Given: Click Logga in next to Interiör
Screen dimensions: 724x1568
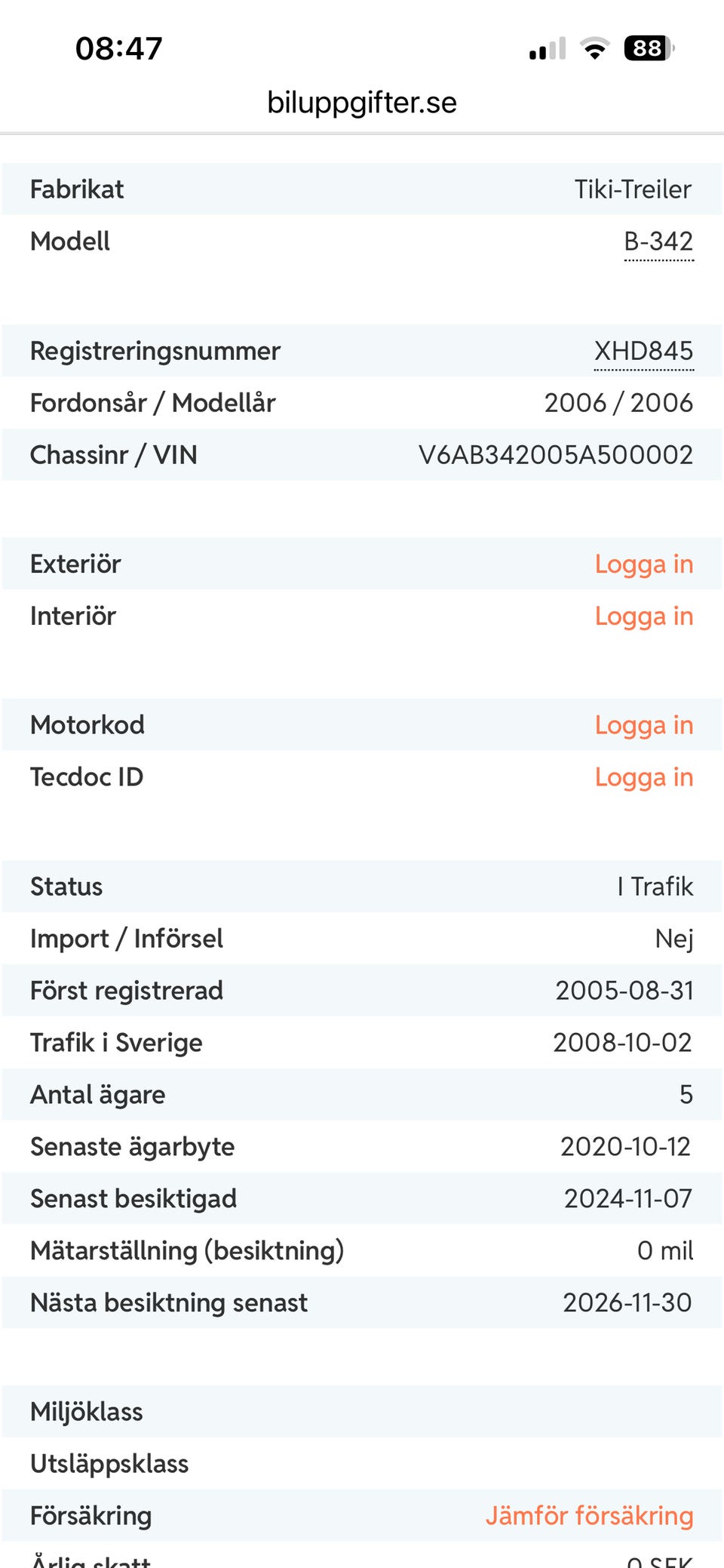Looking at the screenshot, I should coord(643,616).
